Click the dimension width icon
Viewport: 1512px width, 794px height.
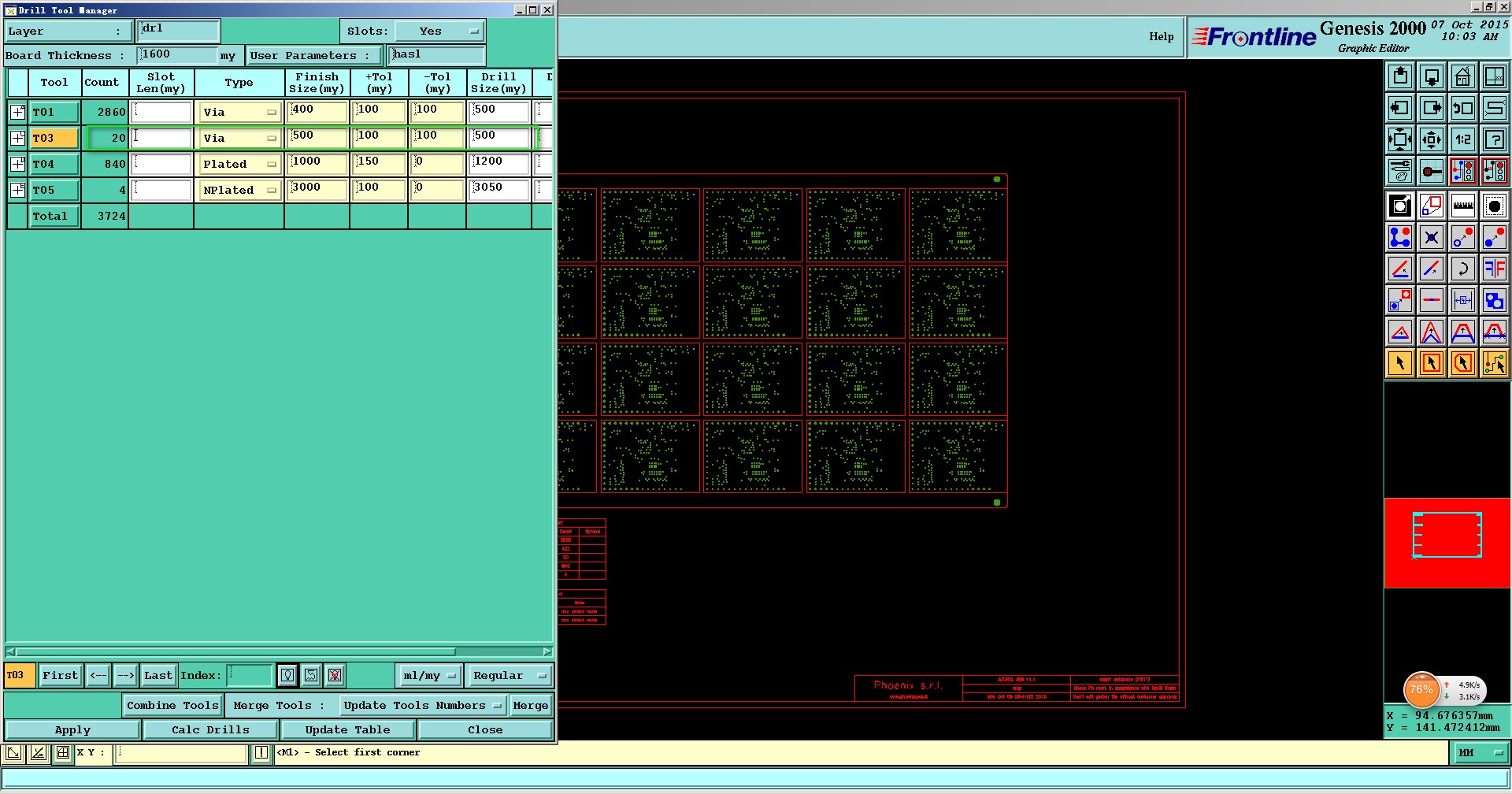1463,300
